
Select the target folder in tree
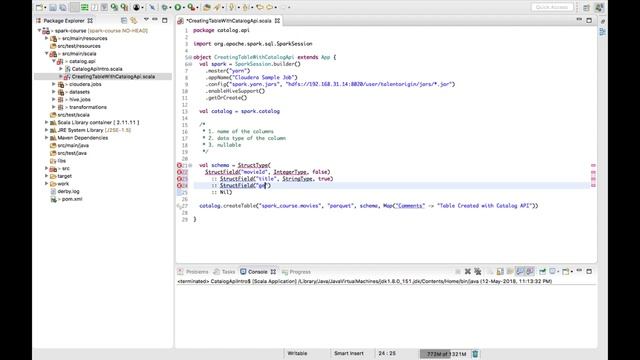pos(64,176)
